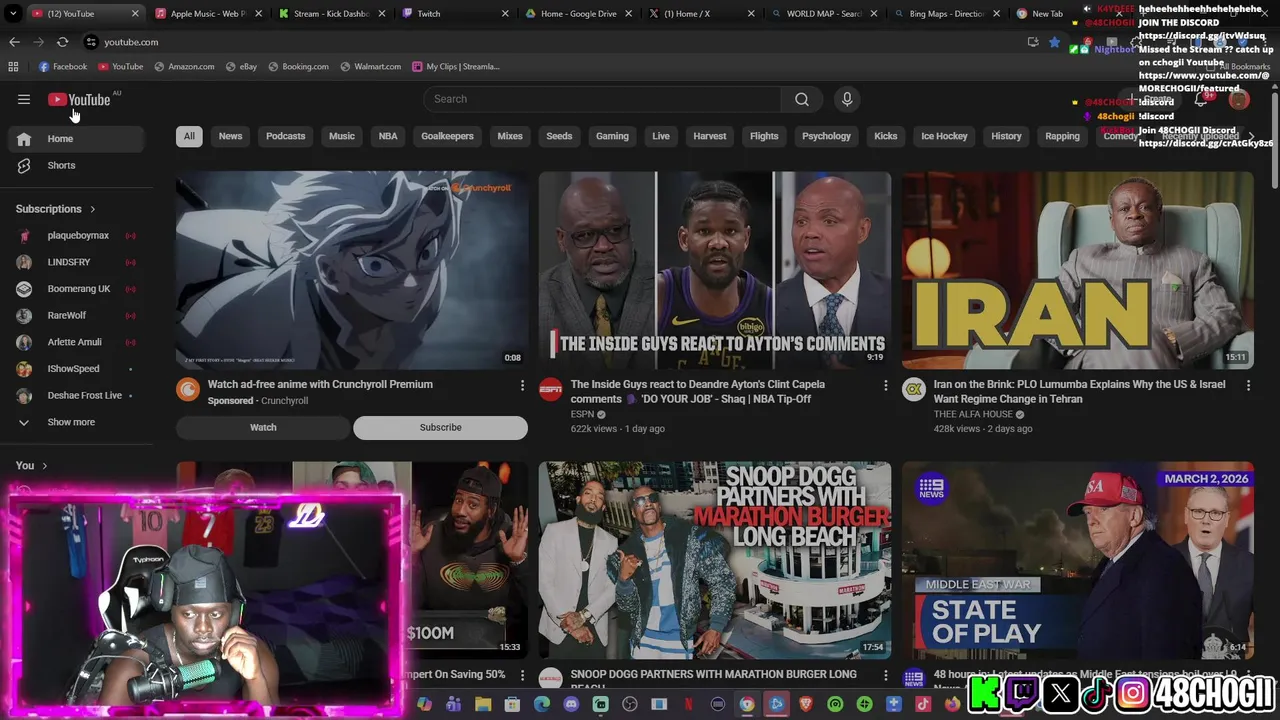Open the Apps grid in bookmarks bar
This screenshot has width=1280, height=720.
click(x=13, y=67)
